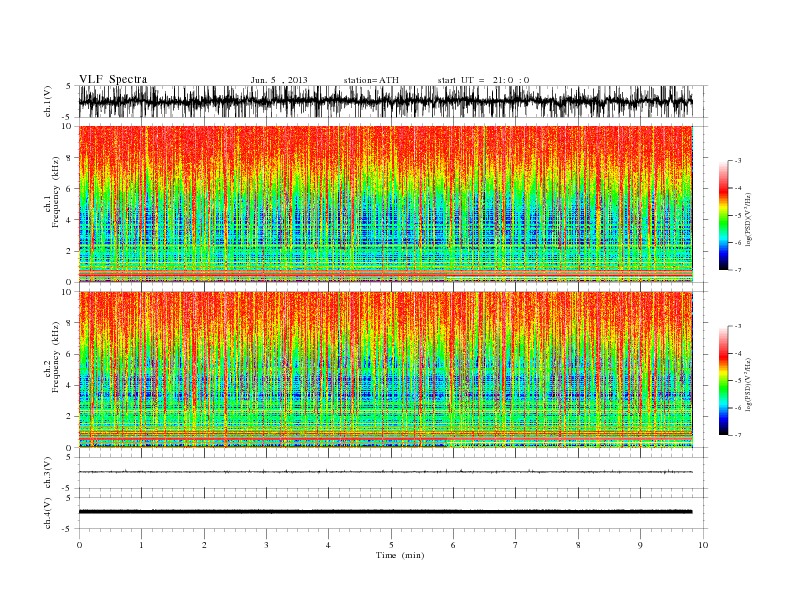
Task: Click time axis tick label "10" at bottom
Action: (703, 545)
